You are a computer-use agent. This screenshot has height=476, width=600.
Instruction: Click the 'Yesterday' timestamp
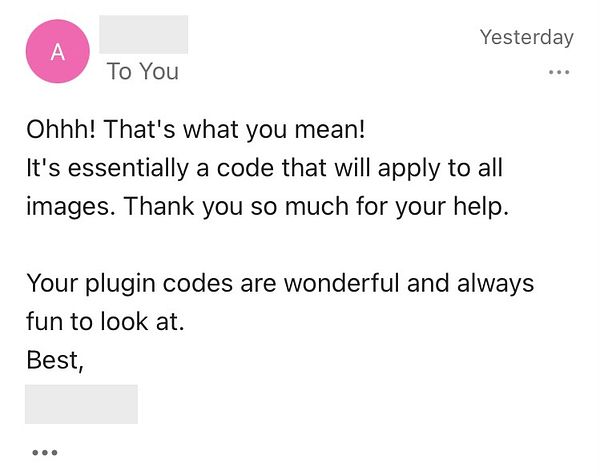click(x=527, y=37)
